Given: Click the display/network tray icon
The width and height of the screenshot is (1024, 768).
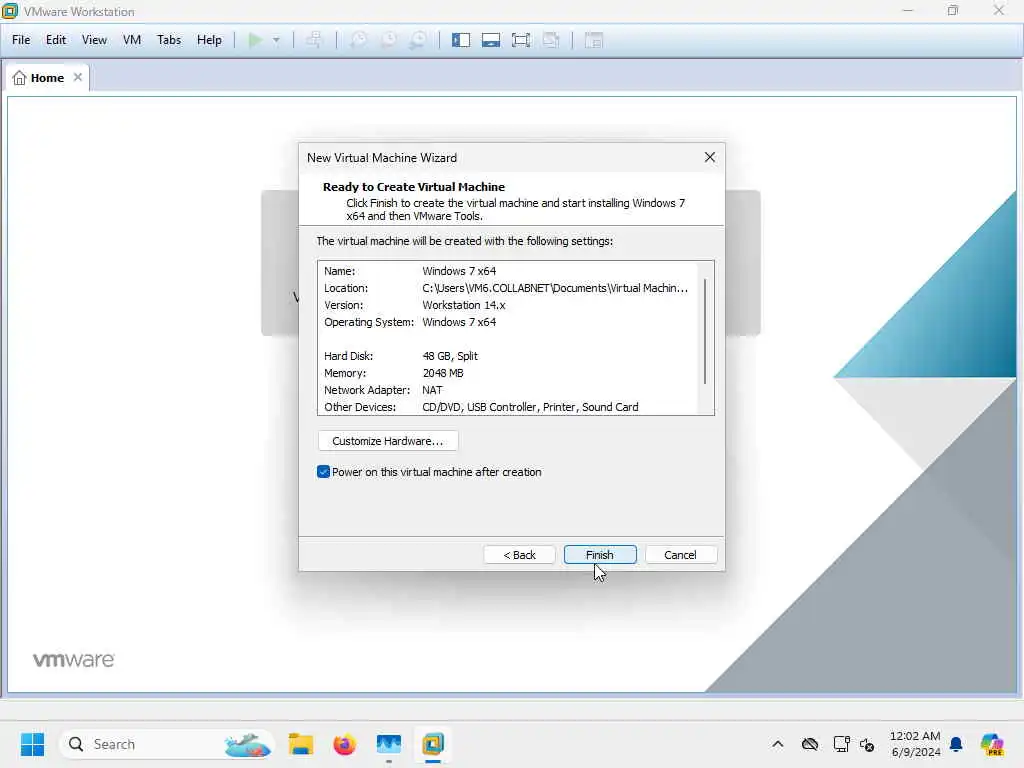Looking at the screenshot, I should click(x=841, y=744).
